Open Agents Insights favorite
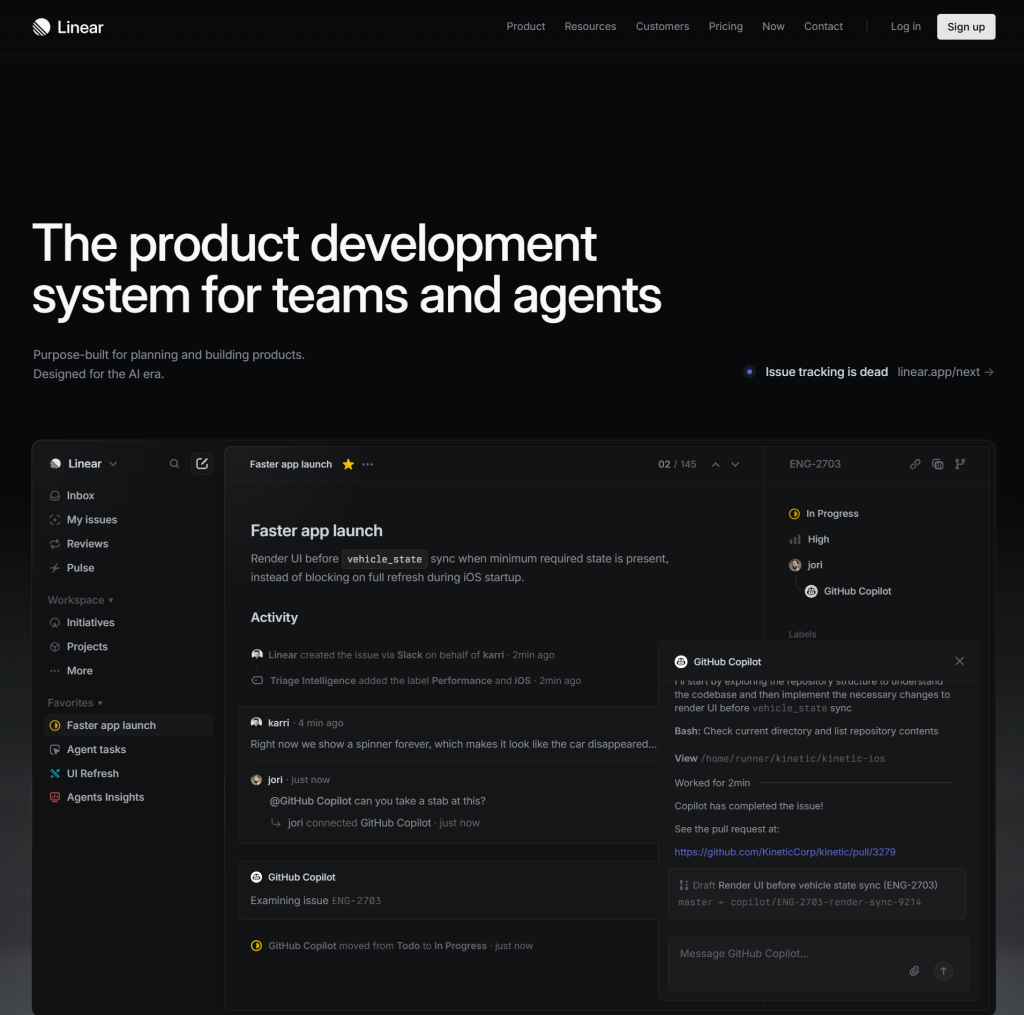Viewport: 1024px width, 1015px height. pyautogui.click(x=97, y=798)
